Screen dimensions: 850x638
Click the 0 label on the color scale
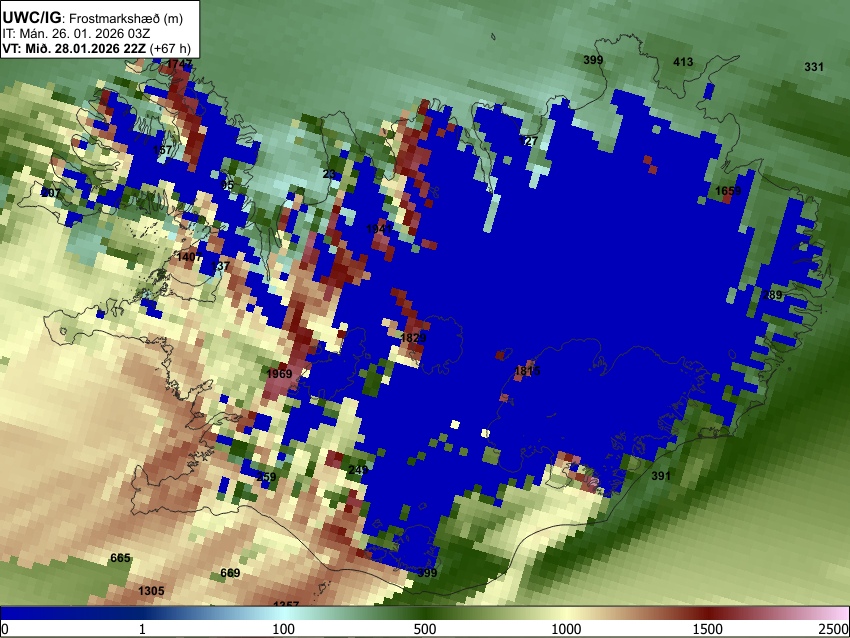point(5,629)
